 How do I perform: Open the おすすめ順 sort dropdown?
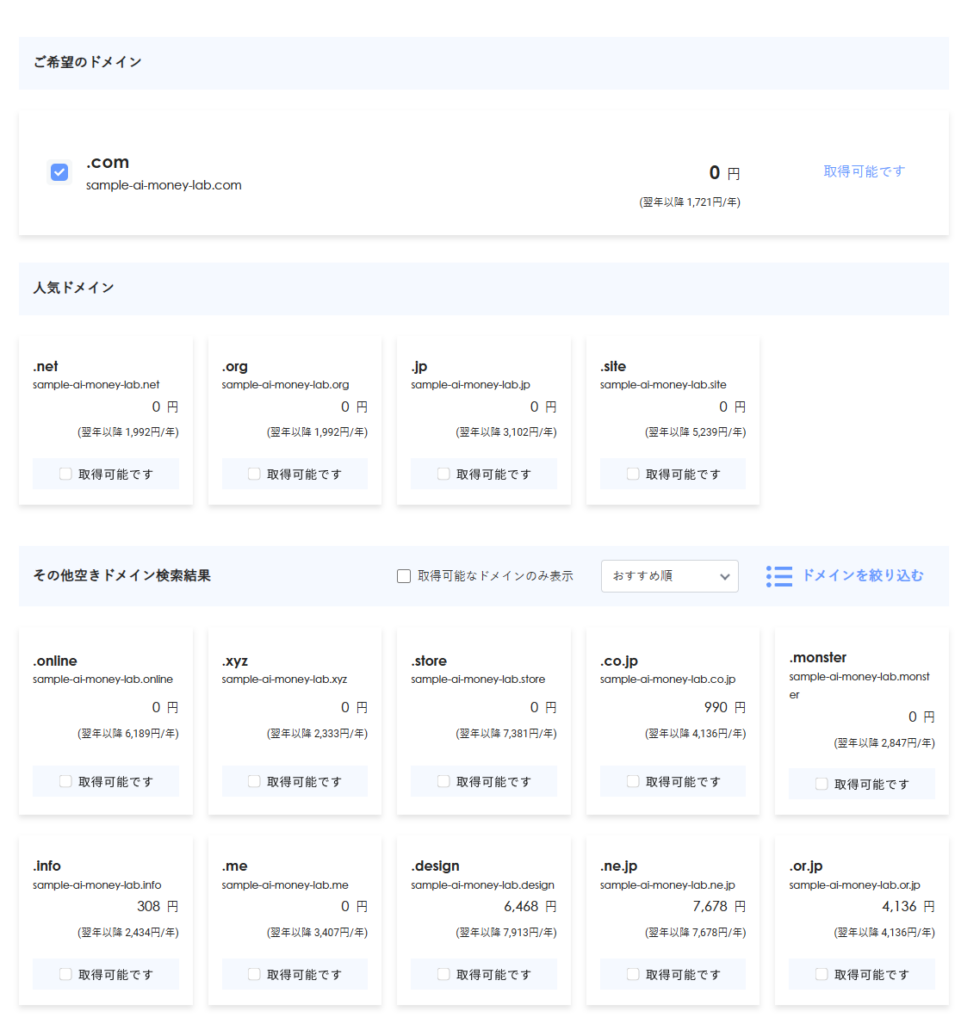tap(669, 576)
